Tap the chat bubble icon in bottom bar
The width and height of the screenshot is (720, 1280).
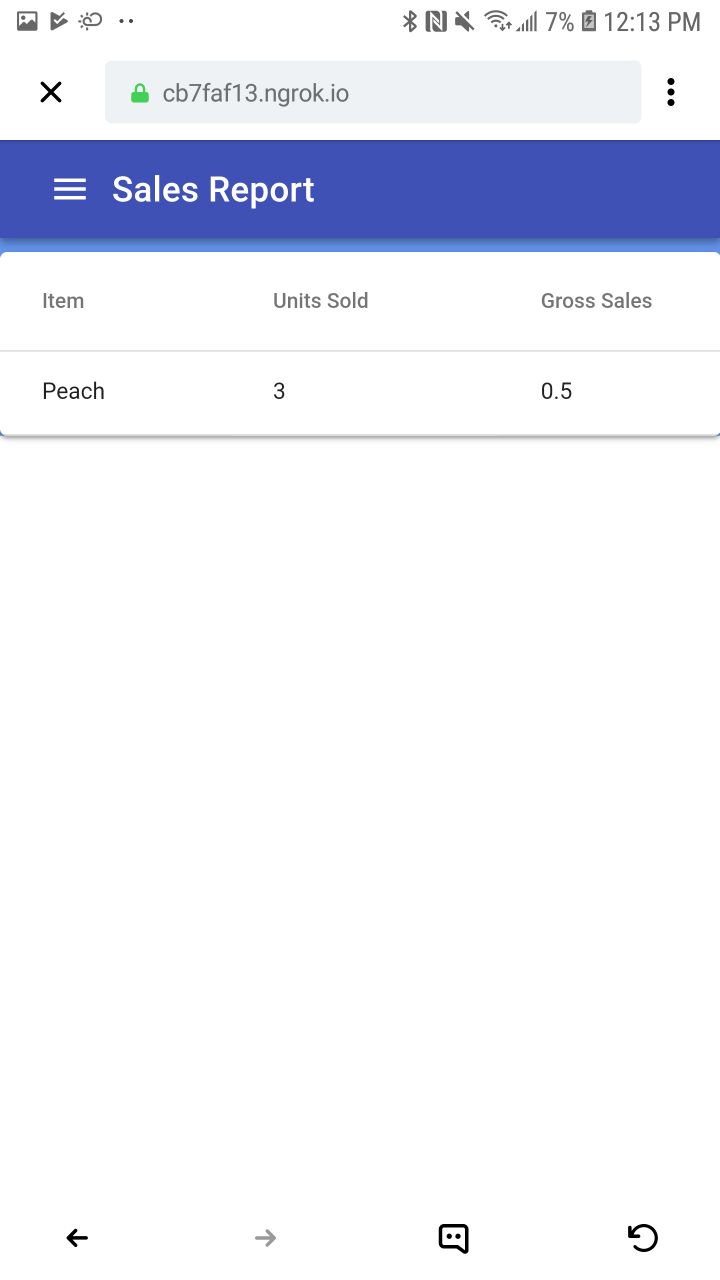coord(453,1238)
